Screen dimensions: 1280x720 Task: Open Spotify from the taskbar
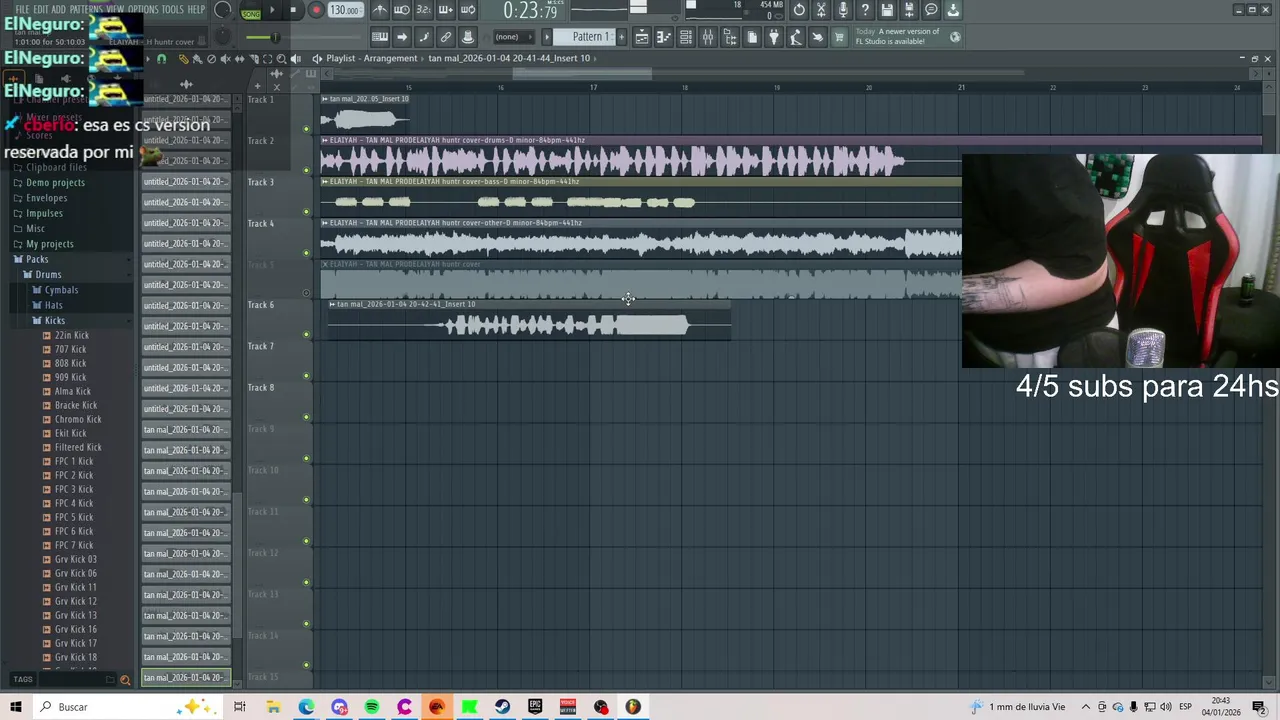(x=372, y=707)
